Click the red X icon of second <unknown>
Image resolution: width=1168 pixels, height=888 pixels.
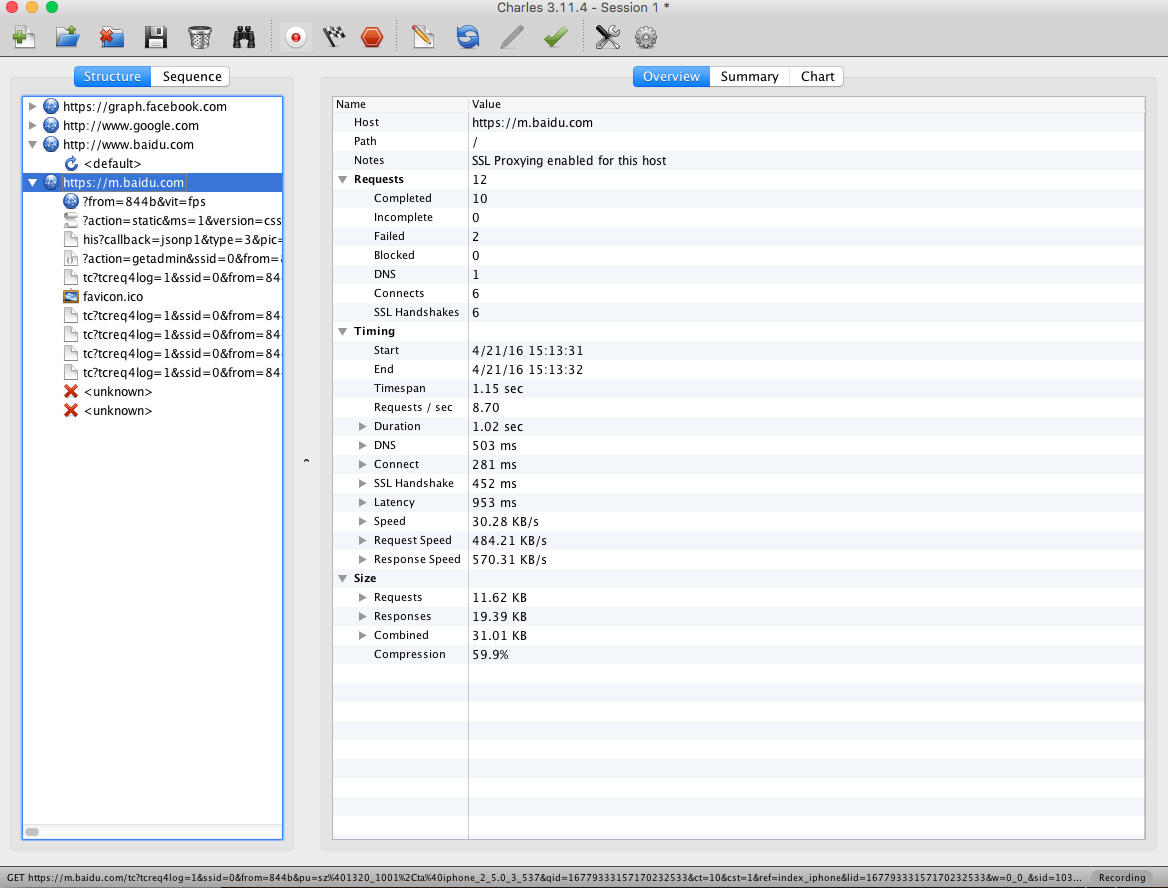71,410
